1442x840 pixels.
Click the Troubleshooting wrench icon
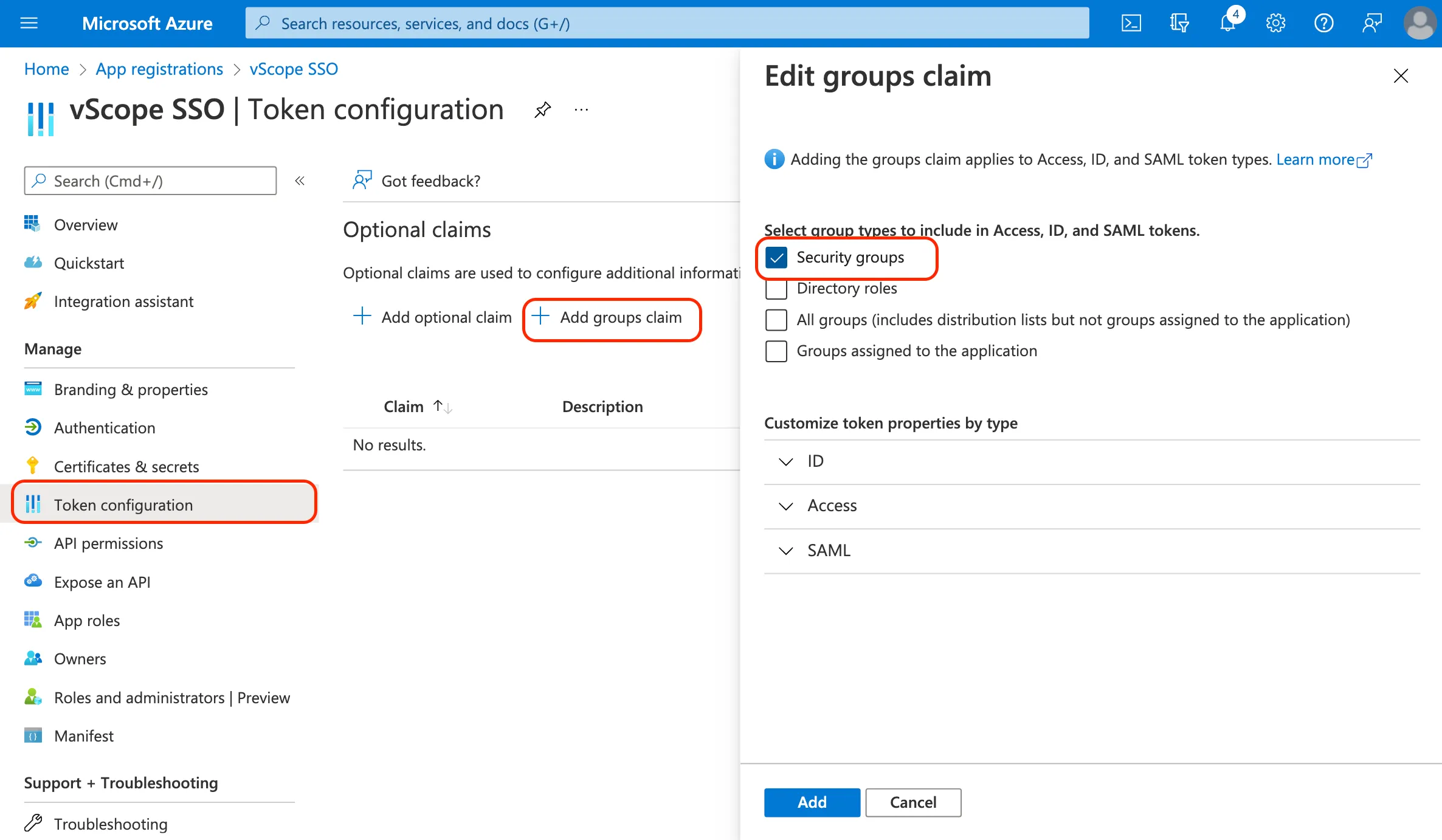click(33, 823)
